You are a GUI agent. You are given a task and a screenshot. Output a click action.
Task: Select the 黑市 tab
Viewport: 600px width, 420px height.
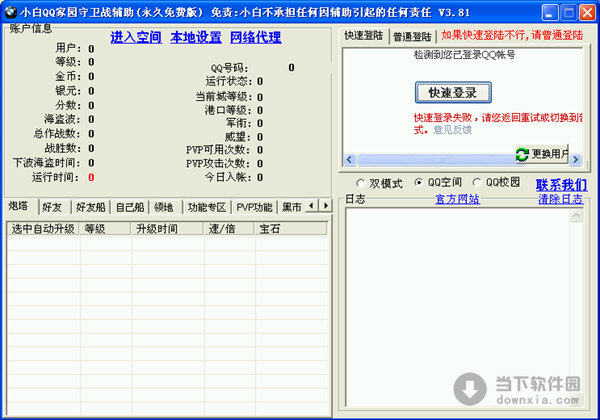coord(292,208)
